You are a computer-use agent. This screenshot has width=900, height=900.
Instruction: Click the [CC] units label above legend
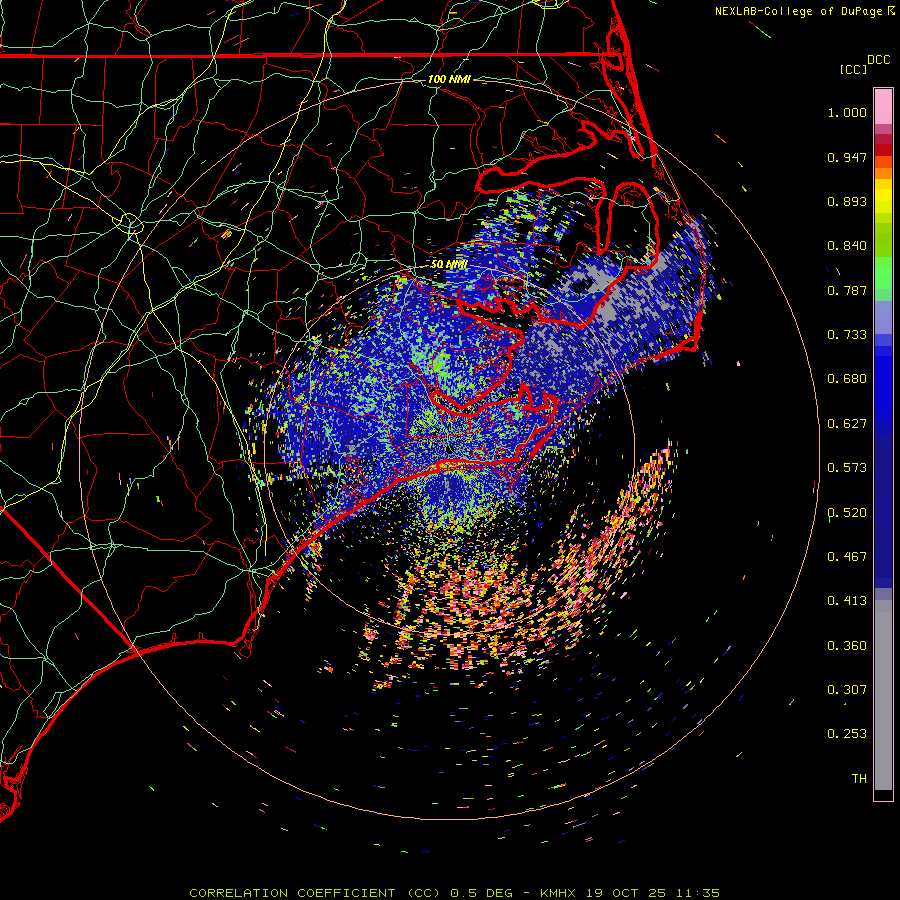coord(853,69)
